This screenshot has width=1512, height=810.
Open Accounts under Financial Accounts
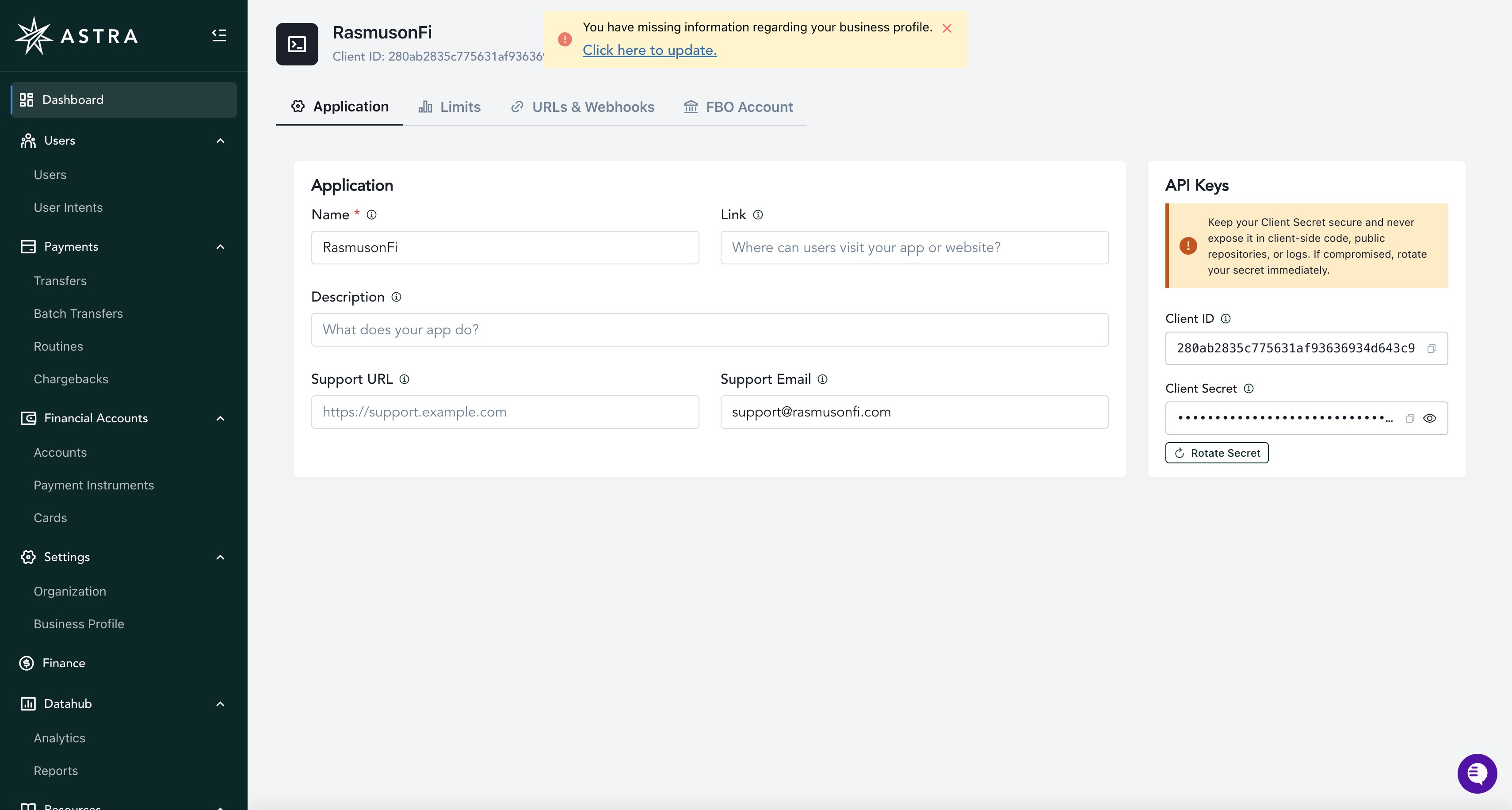(60, 453)
